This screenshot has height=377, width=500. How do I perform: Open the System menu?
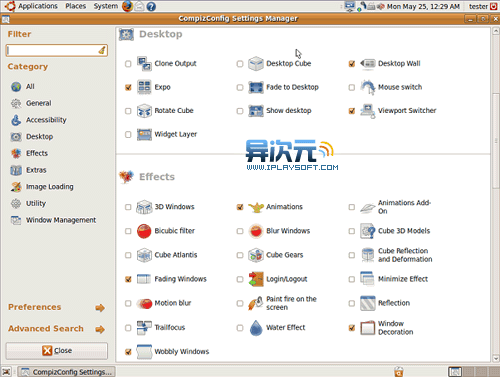point(105,6)
